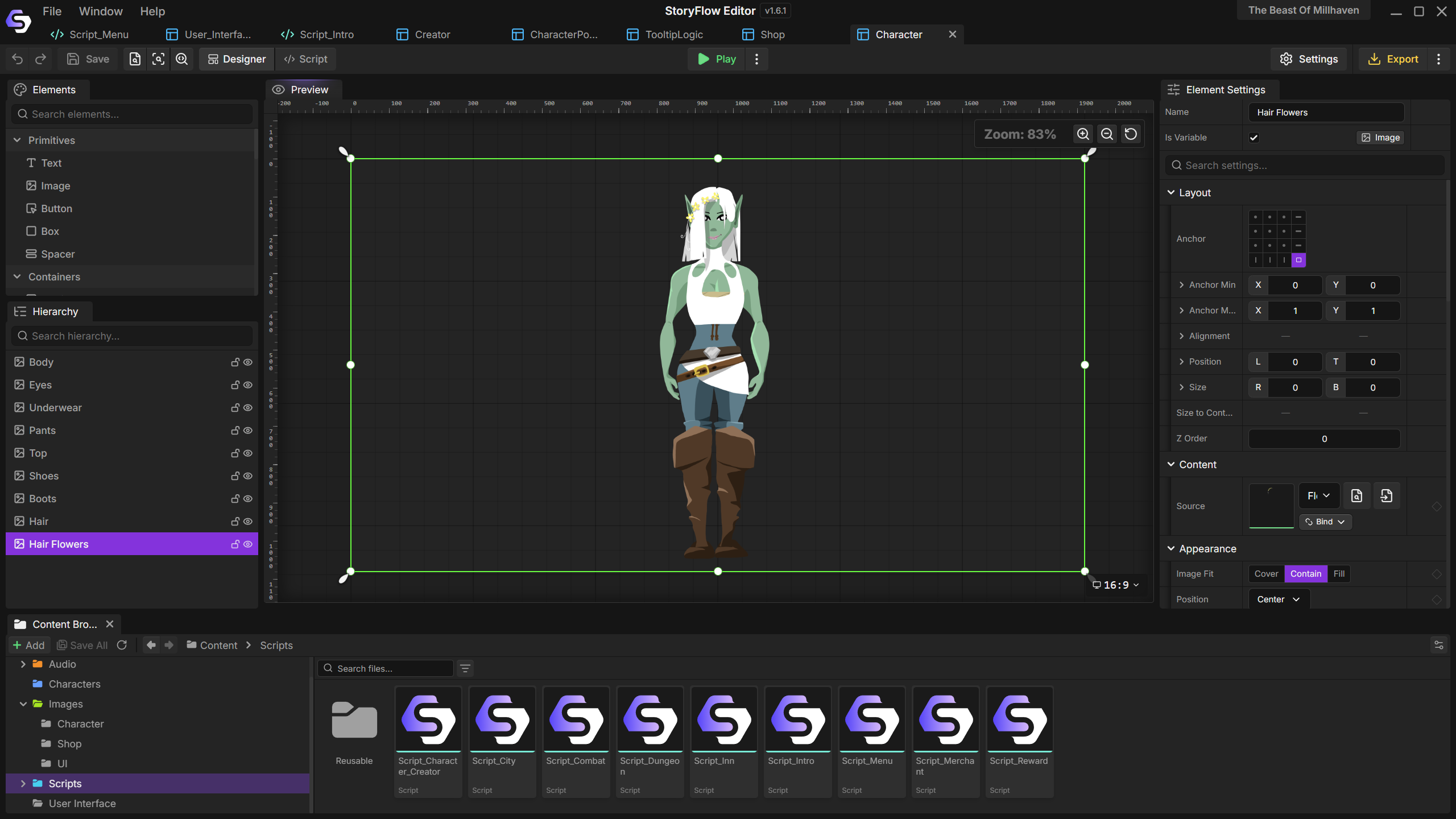Open the 16:9 aspect ratio dropdown
1456x819 pixels.
[1116, 585]
